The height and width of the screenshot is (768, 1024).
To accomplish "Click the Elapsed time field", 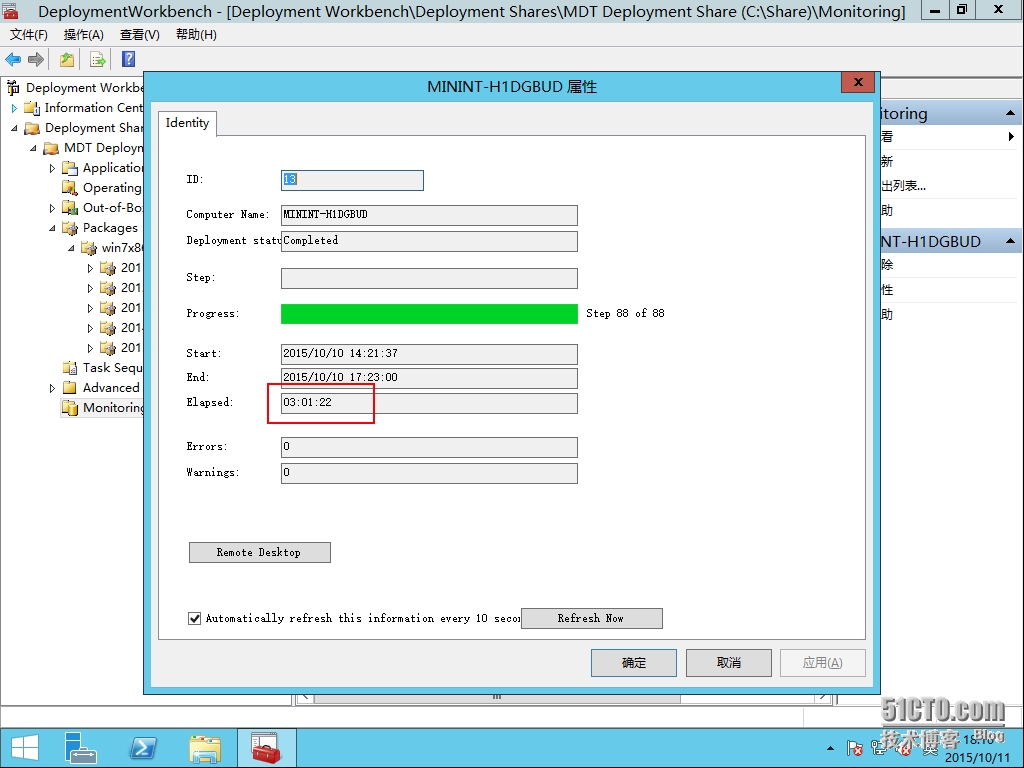I will pyautogui.click(x=429, y=403).
